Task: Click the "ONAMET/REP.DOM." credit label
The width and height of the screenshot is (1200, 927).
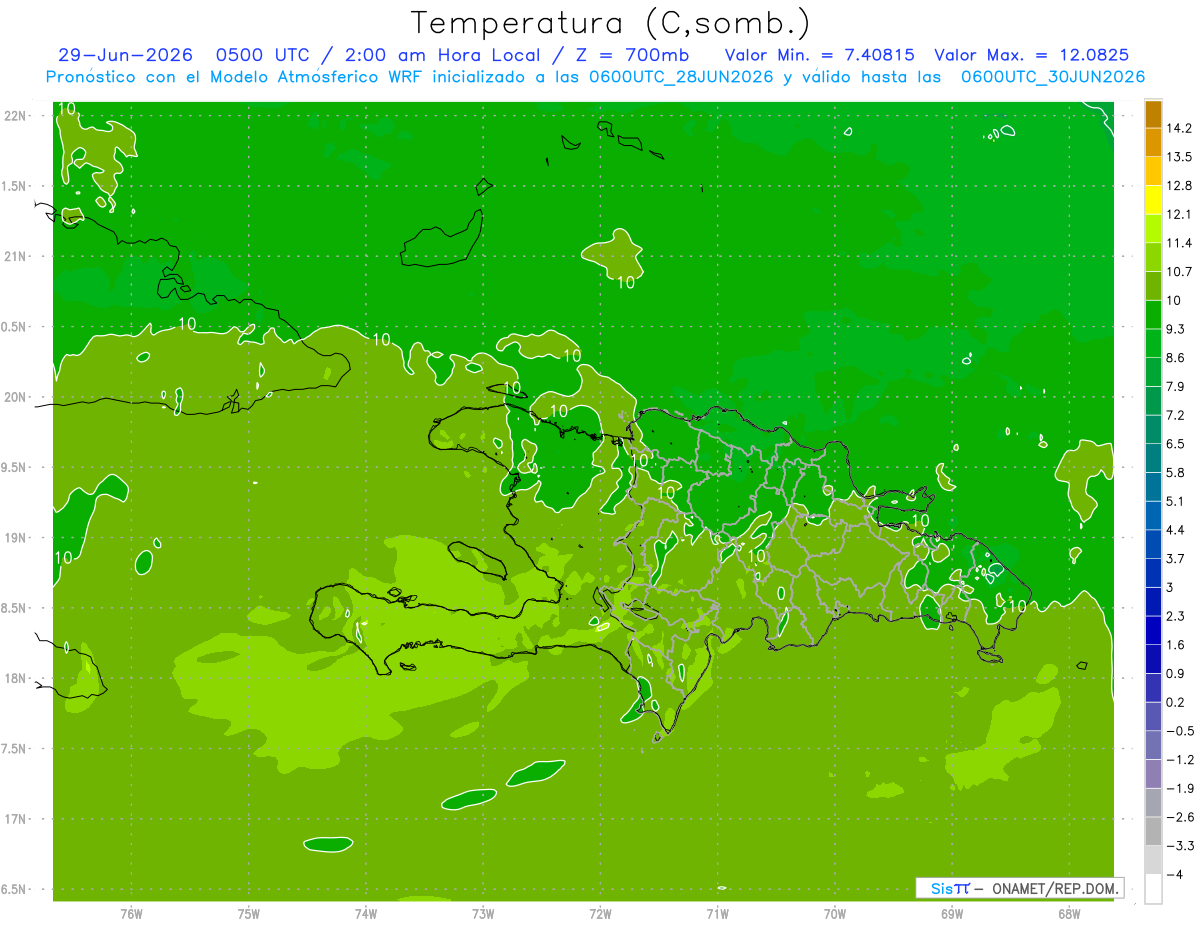Action: 1054,888
